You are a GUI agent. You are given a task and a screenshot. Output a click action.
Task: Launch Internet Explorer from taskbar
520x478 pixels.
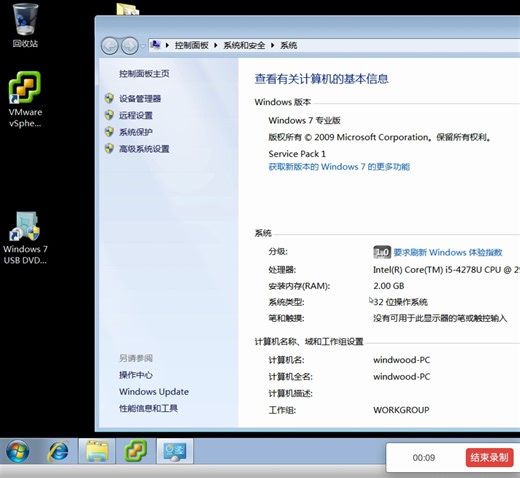[58, 451]
